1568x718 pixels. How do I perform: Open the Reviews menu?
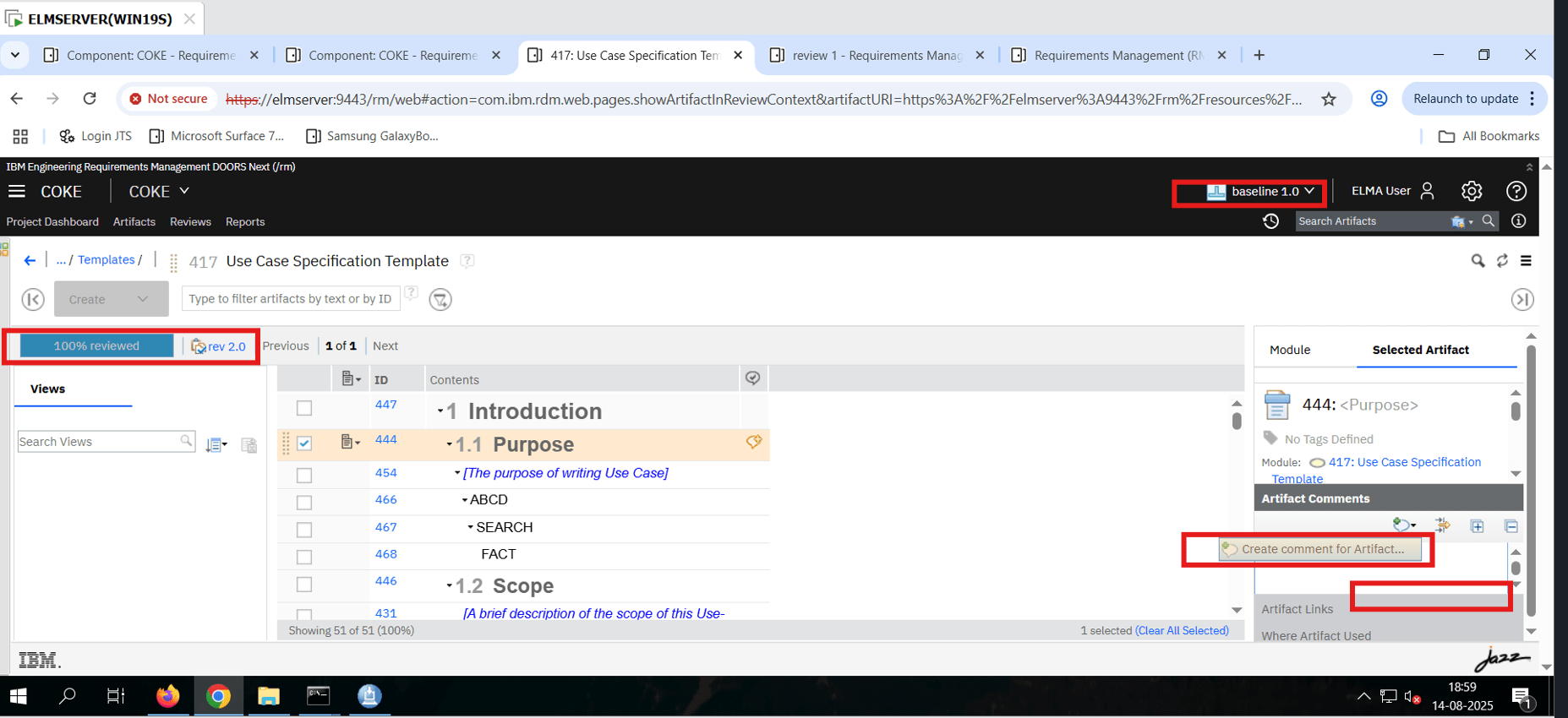coord(190,222)
